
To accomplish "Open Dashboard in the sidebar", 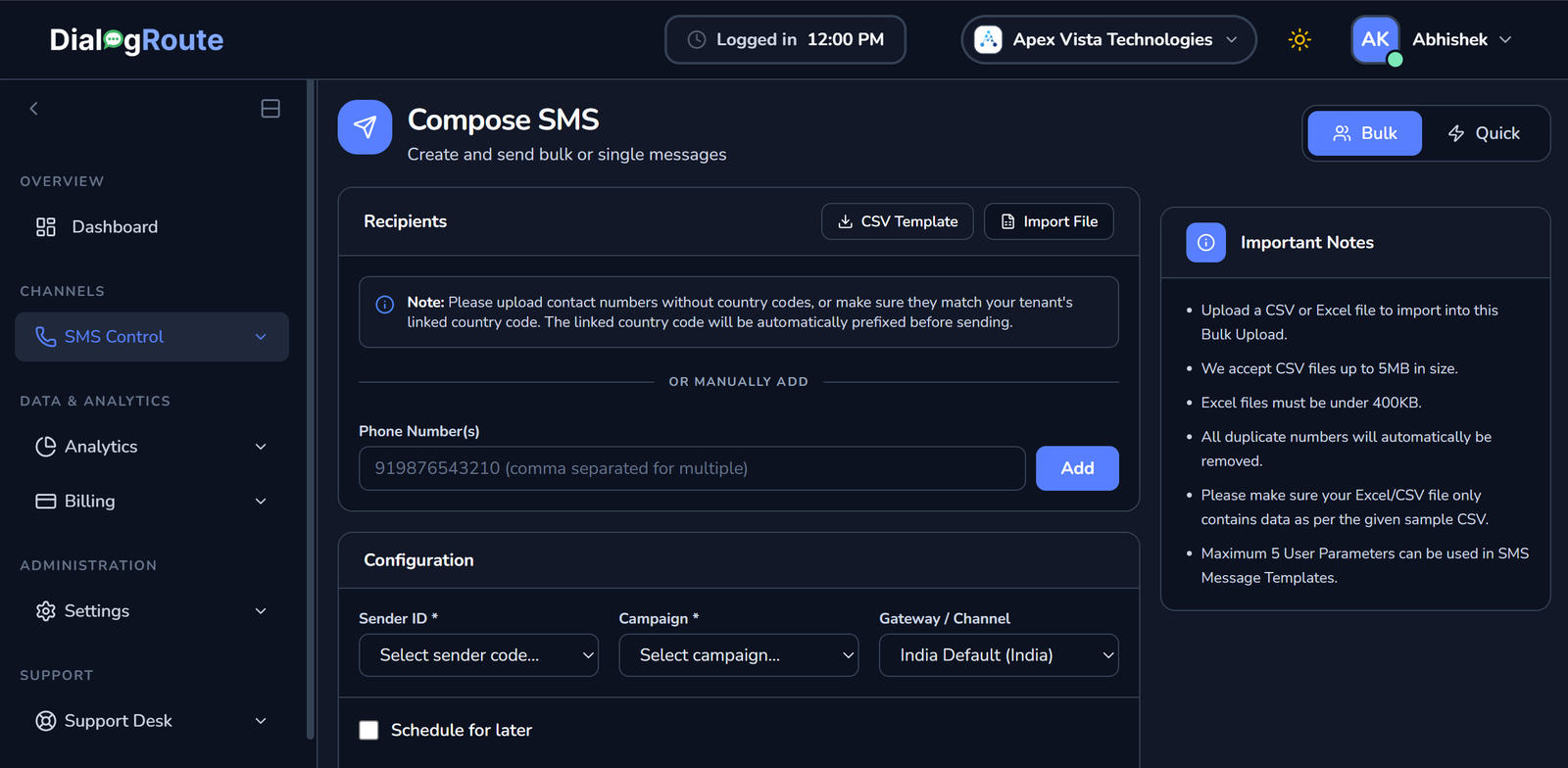I will tap(152, 227).
